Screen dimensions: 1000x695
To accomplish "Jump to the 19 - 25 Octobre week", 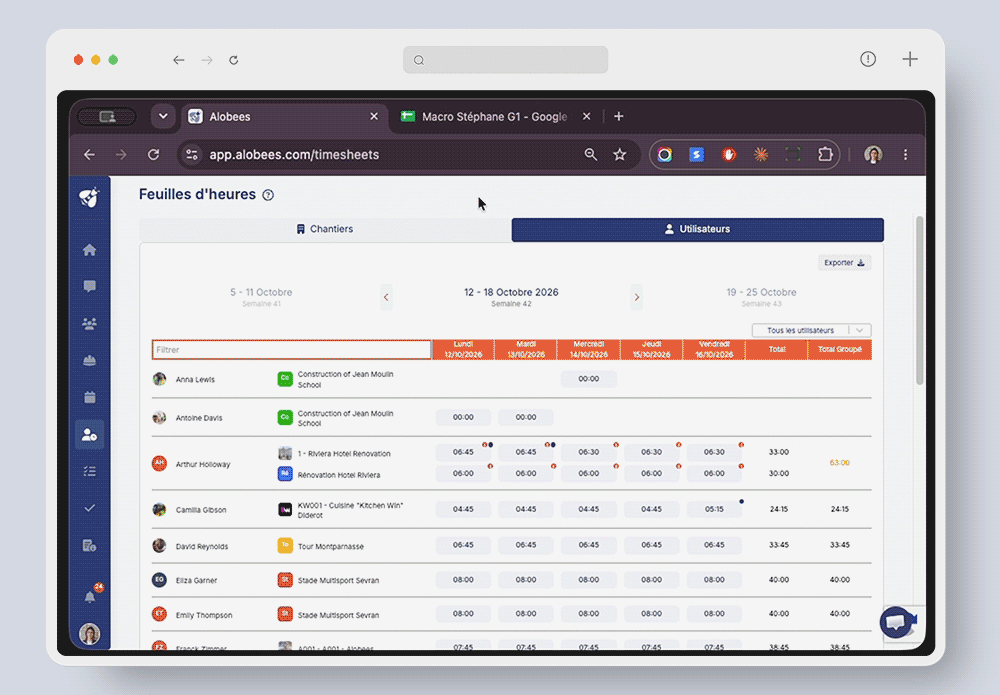I will (761, 296).
